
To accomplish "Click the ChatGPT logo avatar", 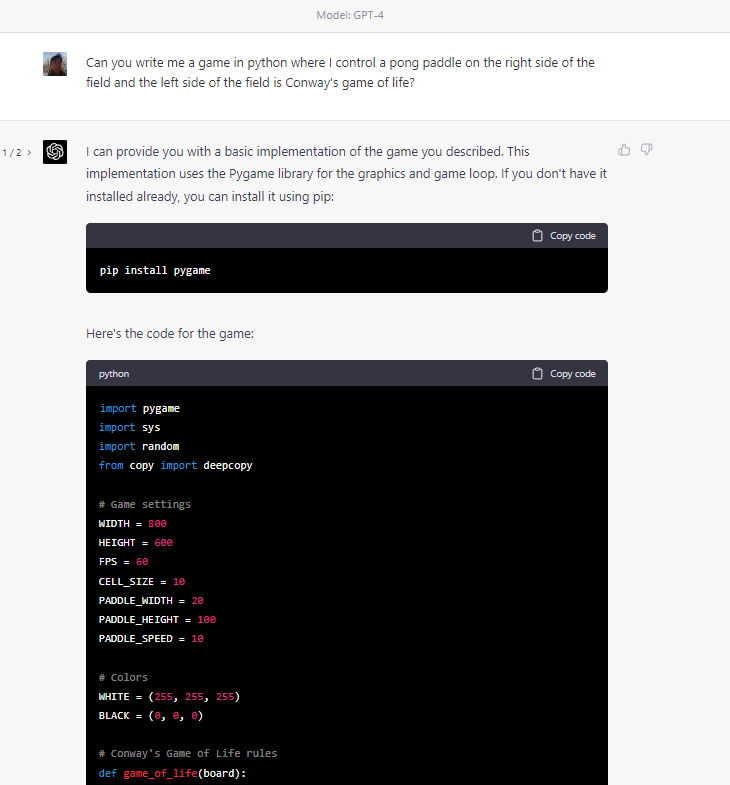I will tap(55, 152).
